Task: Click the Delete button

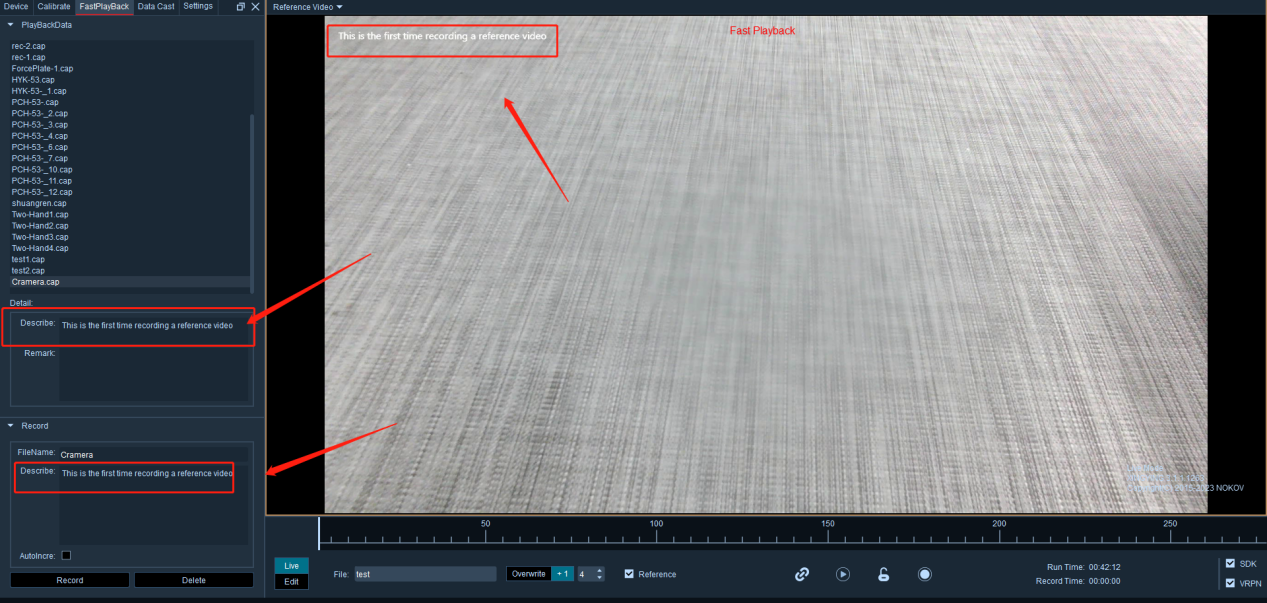Action: click(194, 580)
